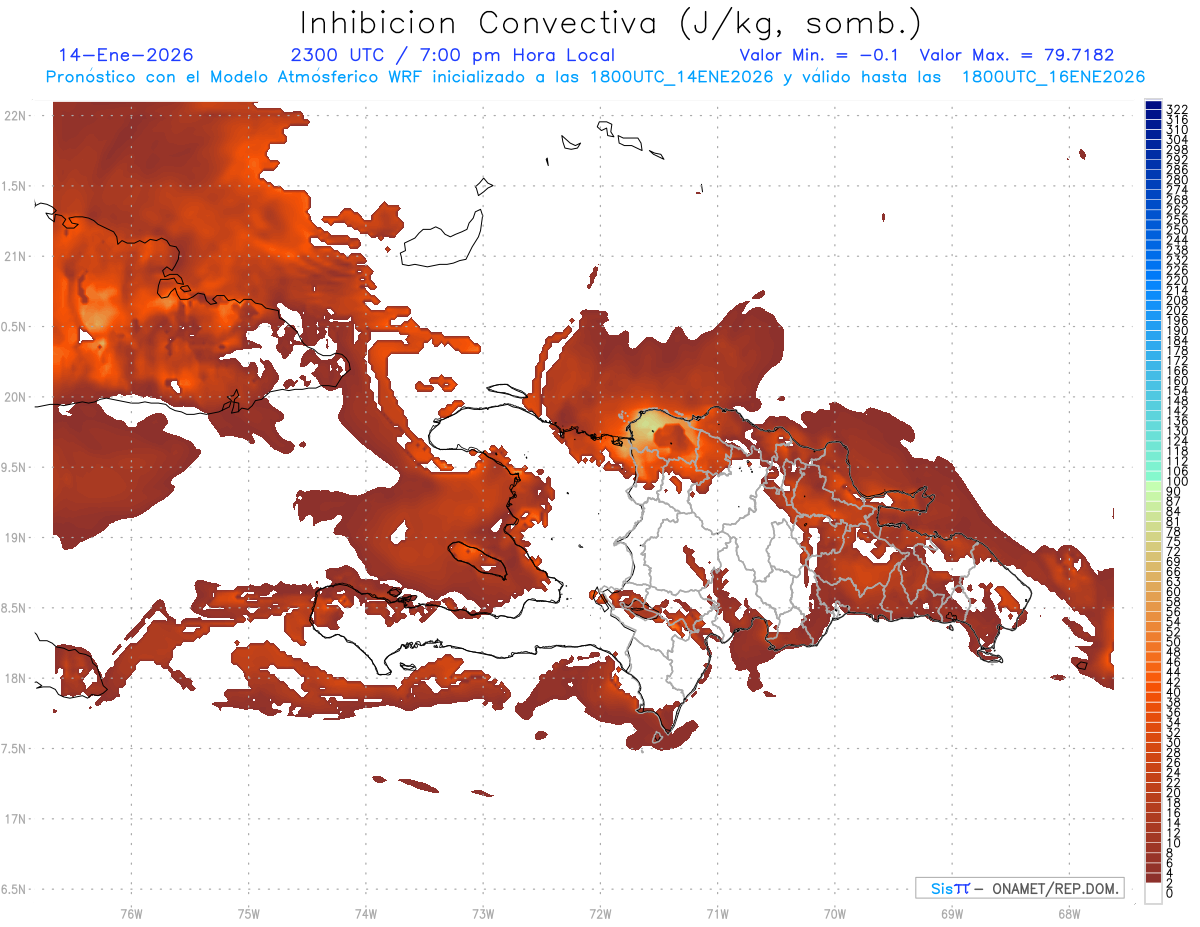Click the '20N' latitude label
This screenshot has height=927, width=1200.
point(17,397)
